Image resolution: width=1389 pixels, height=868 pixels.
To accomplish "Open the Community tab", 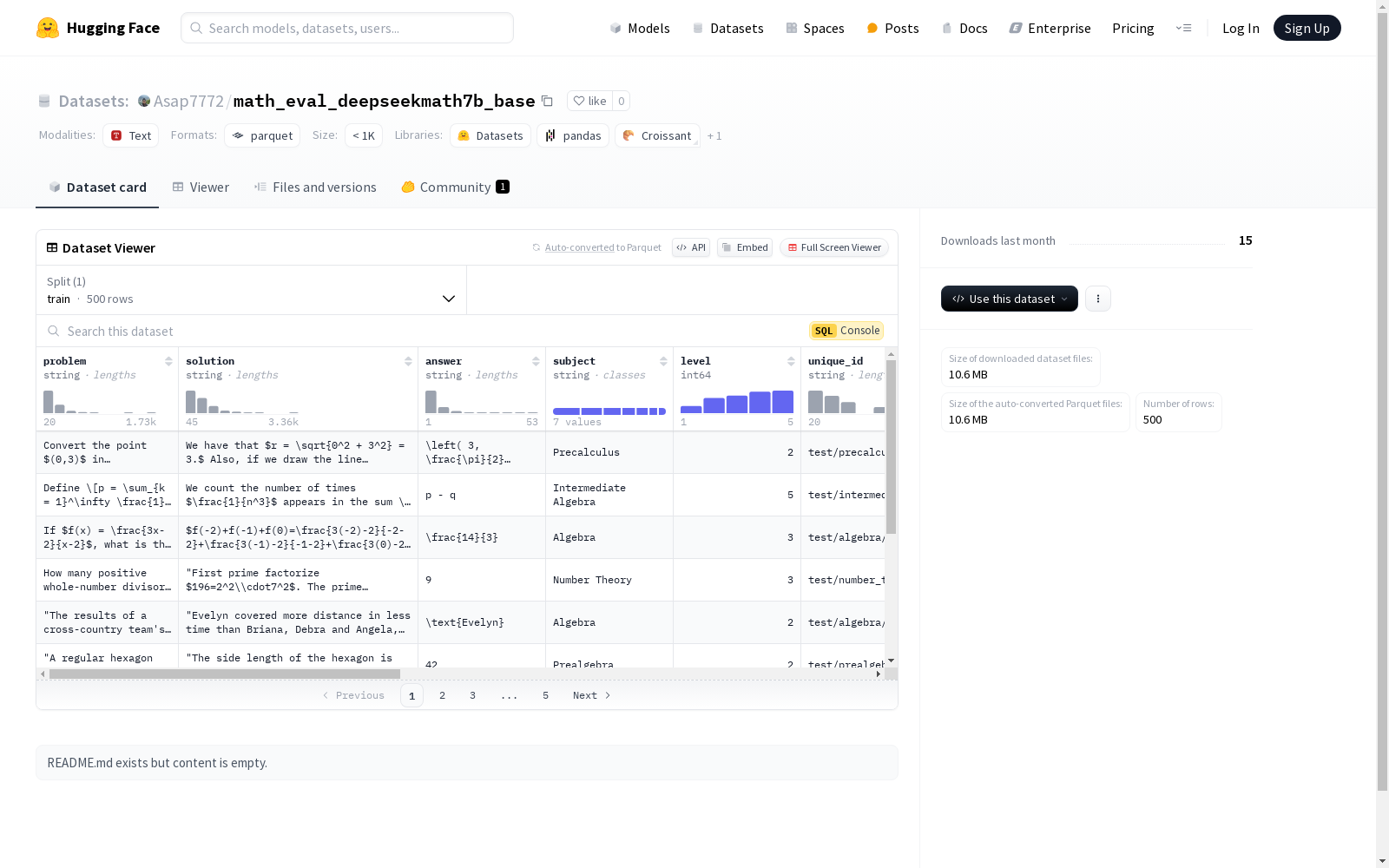I will pyautogui.click(x=455, y=187).
